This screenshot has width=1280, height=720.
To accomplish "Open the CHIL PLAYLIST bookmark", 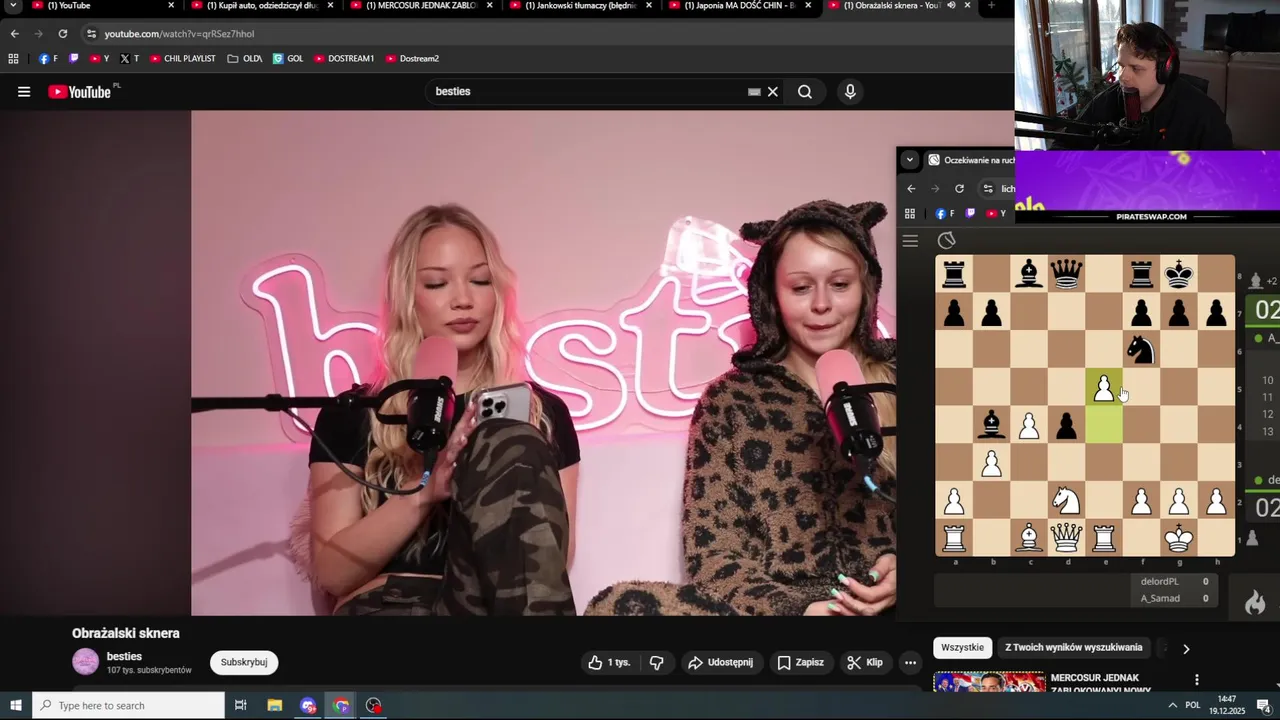I will (x=183, y=59).
